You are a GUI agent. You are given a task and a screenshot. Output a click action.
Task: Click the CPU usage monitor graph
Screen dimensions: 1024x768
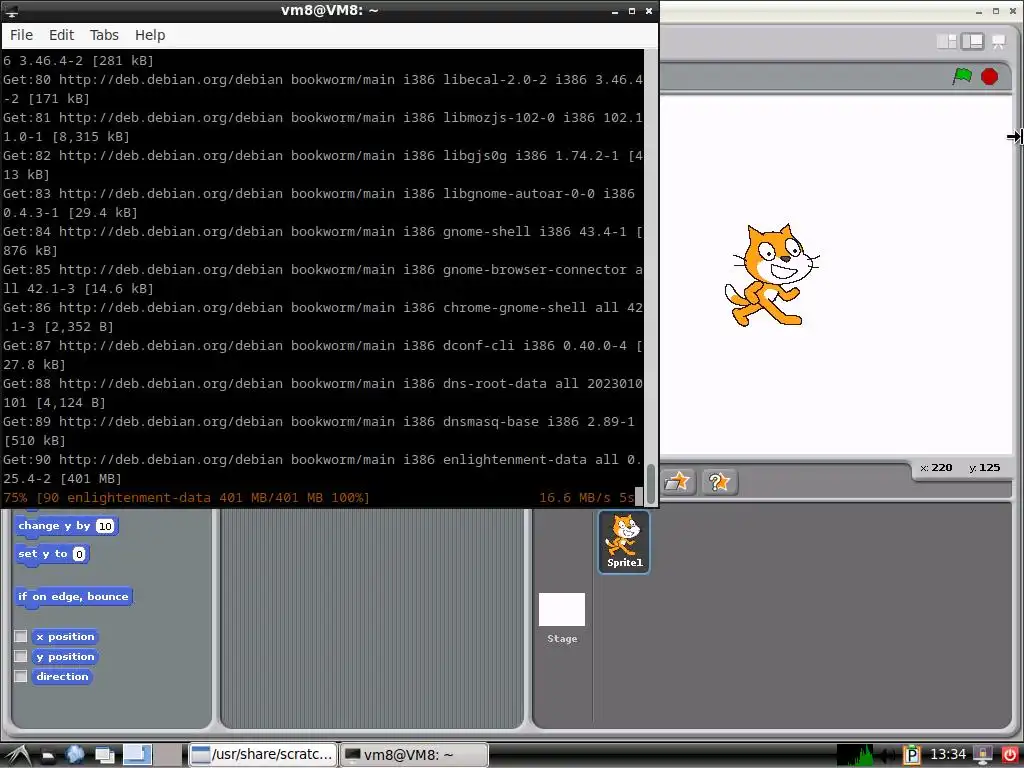[x=855, y=755]
